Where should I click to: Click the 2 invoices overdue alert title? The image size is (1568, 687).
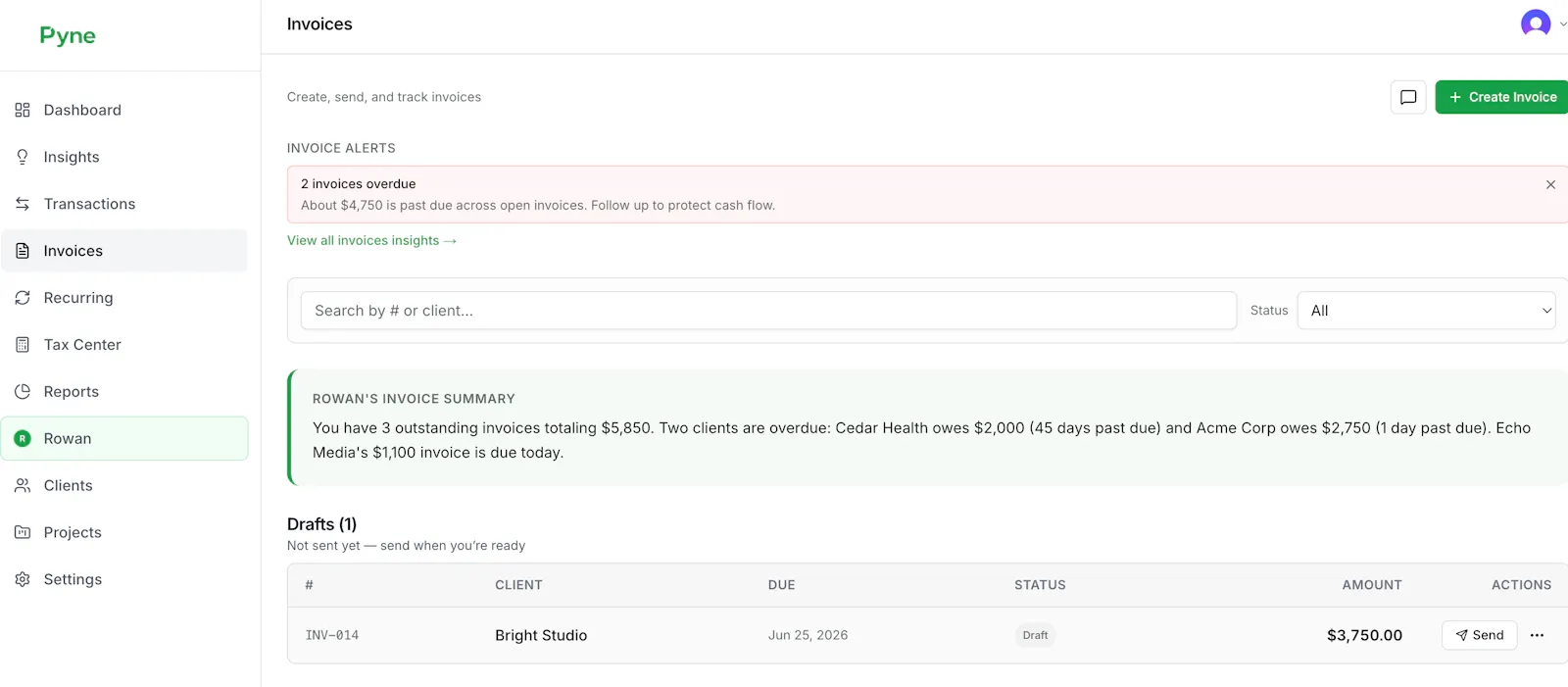pyautogui.click(x=358, y=184)
